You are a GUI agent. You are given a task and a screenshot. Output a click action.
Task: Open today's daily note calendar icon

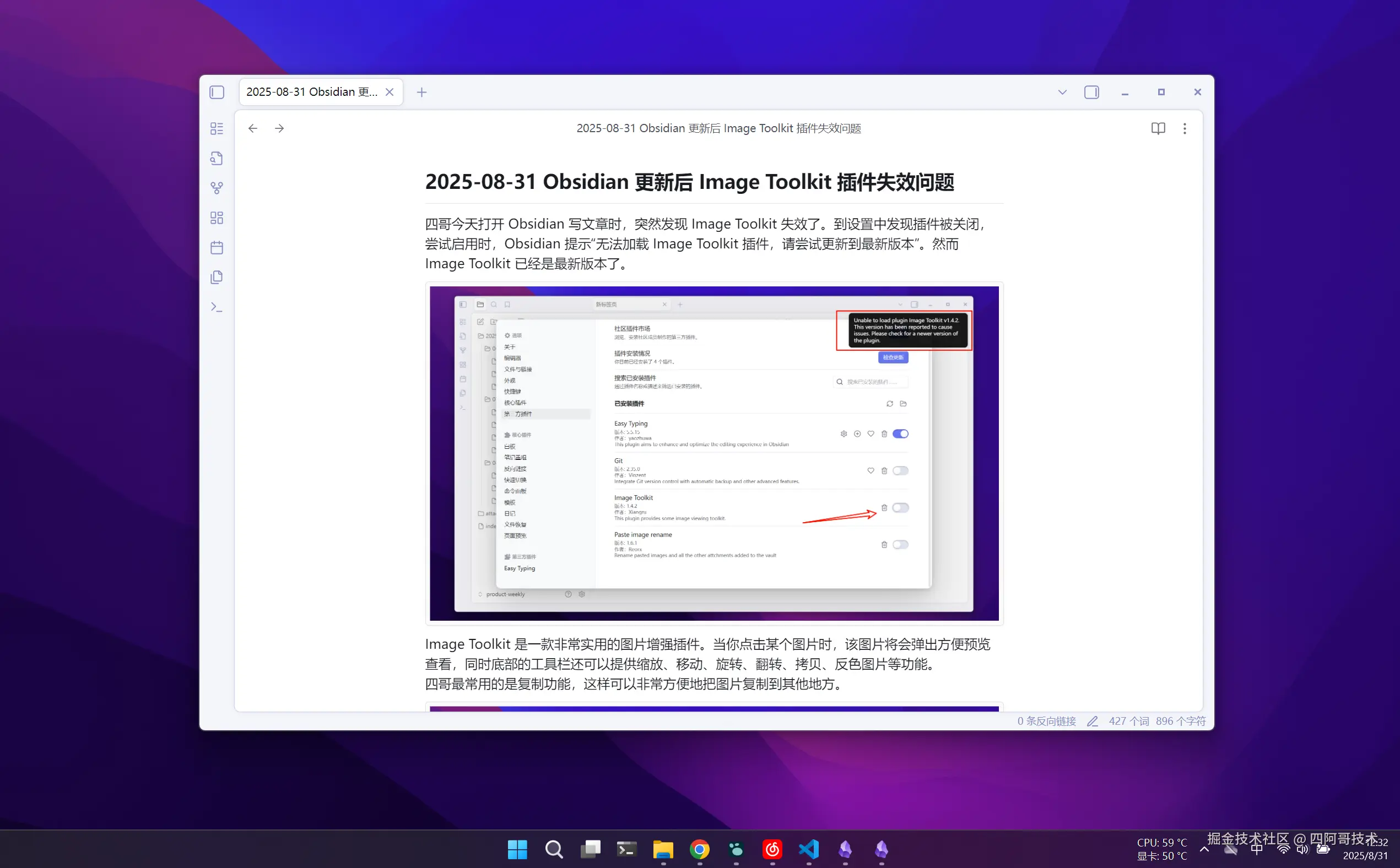[217, 248]
